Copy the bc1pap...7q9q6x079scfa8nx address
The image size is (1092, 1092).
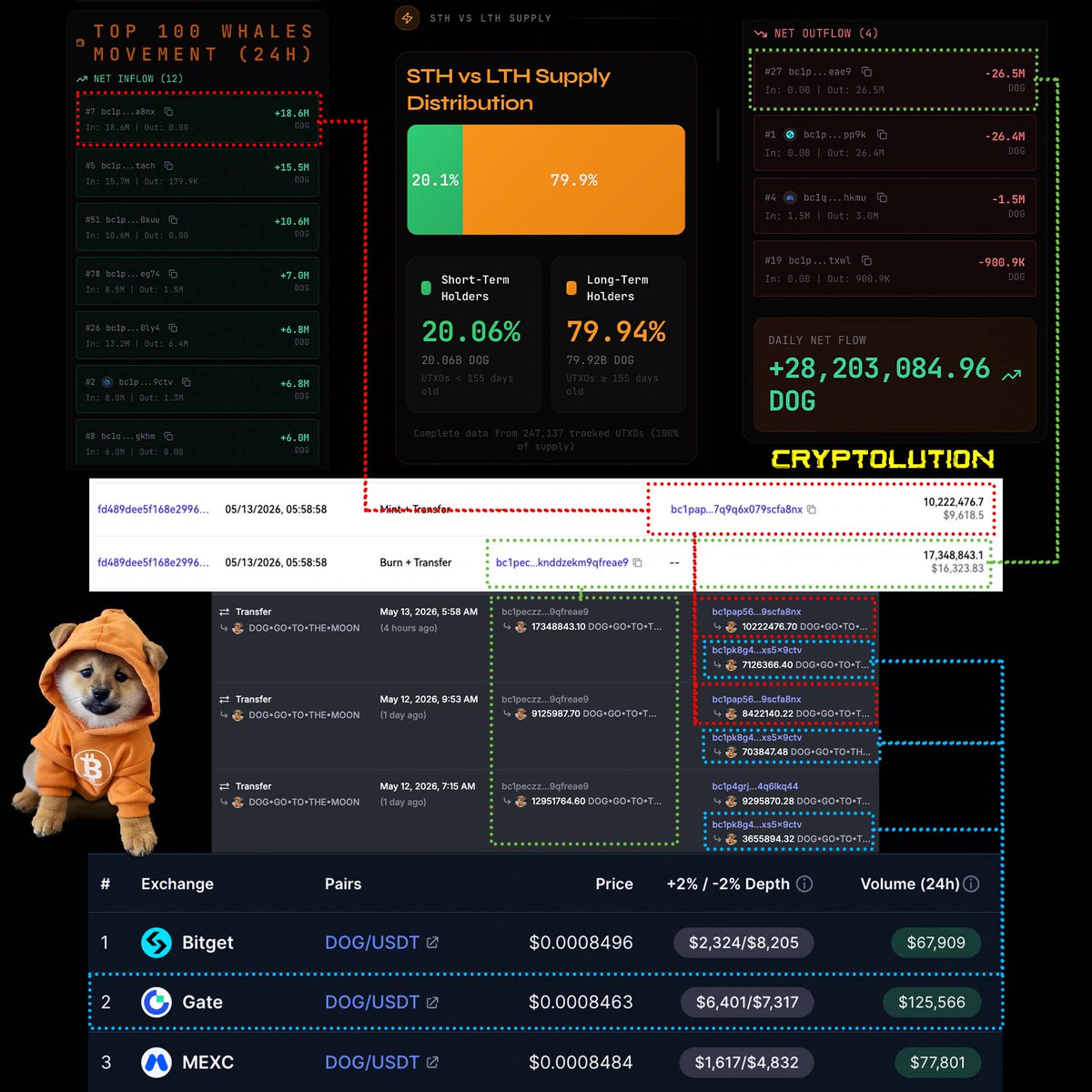click(x=812, y=510)
